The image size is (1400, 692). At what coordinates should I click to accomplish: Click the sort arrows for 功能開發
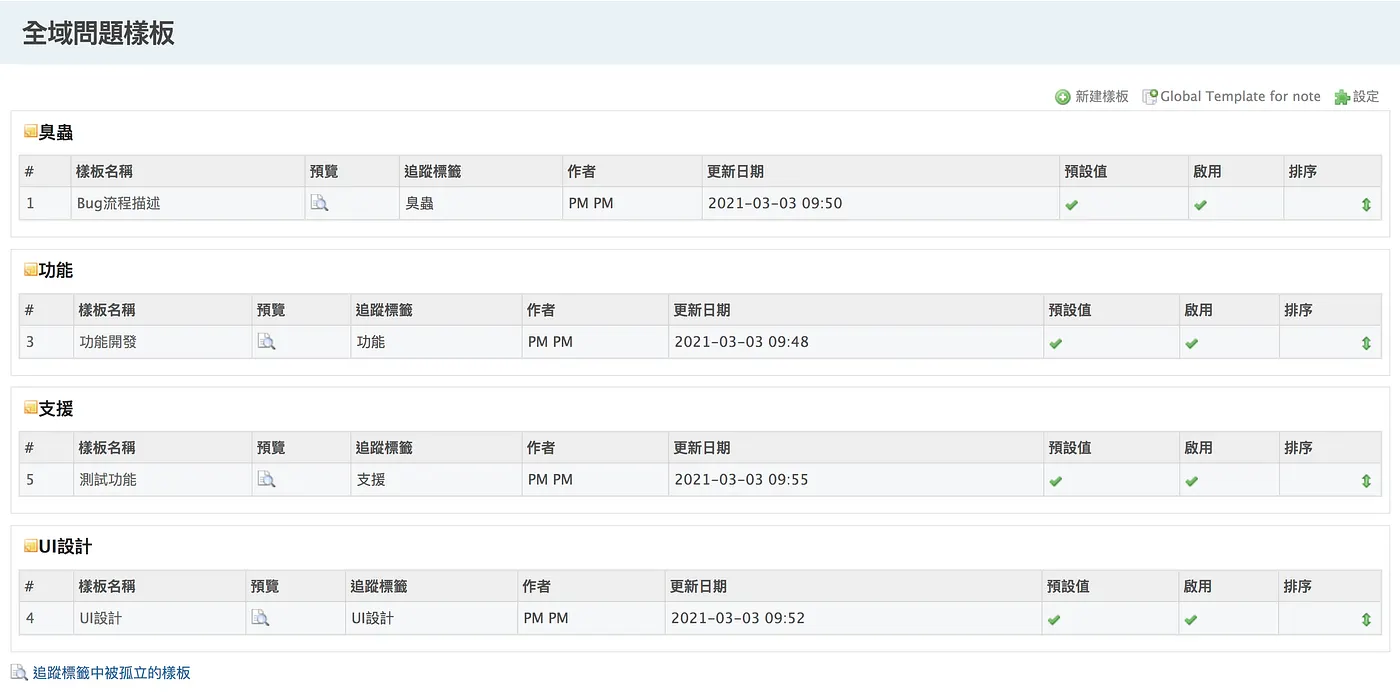point(1366,343)
